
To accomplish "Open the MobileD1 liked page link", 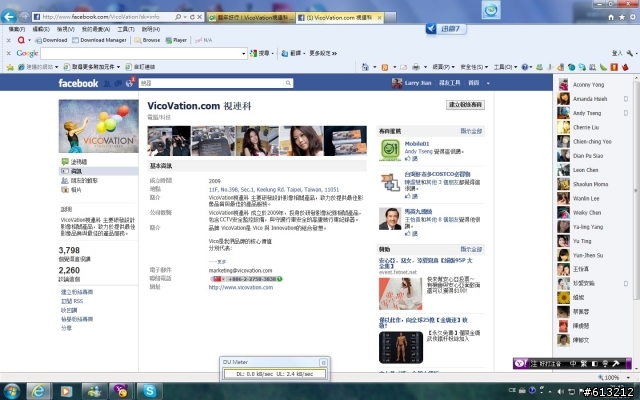I will click(417, 144).
